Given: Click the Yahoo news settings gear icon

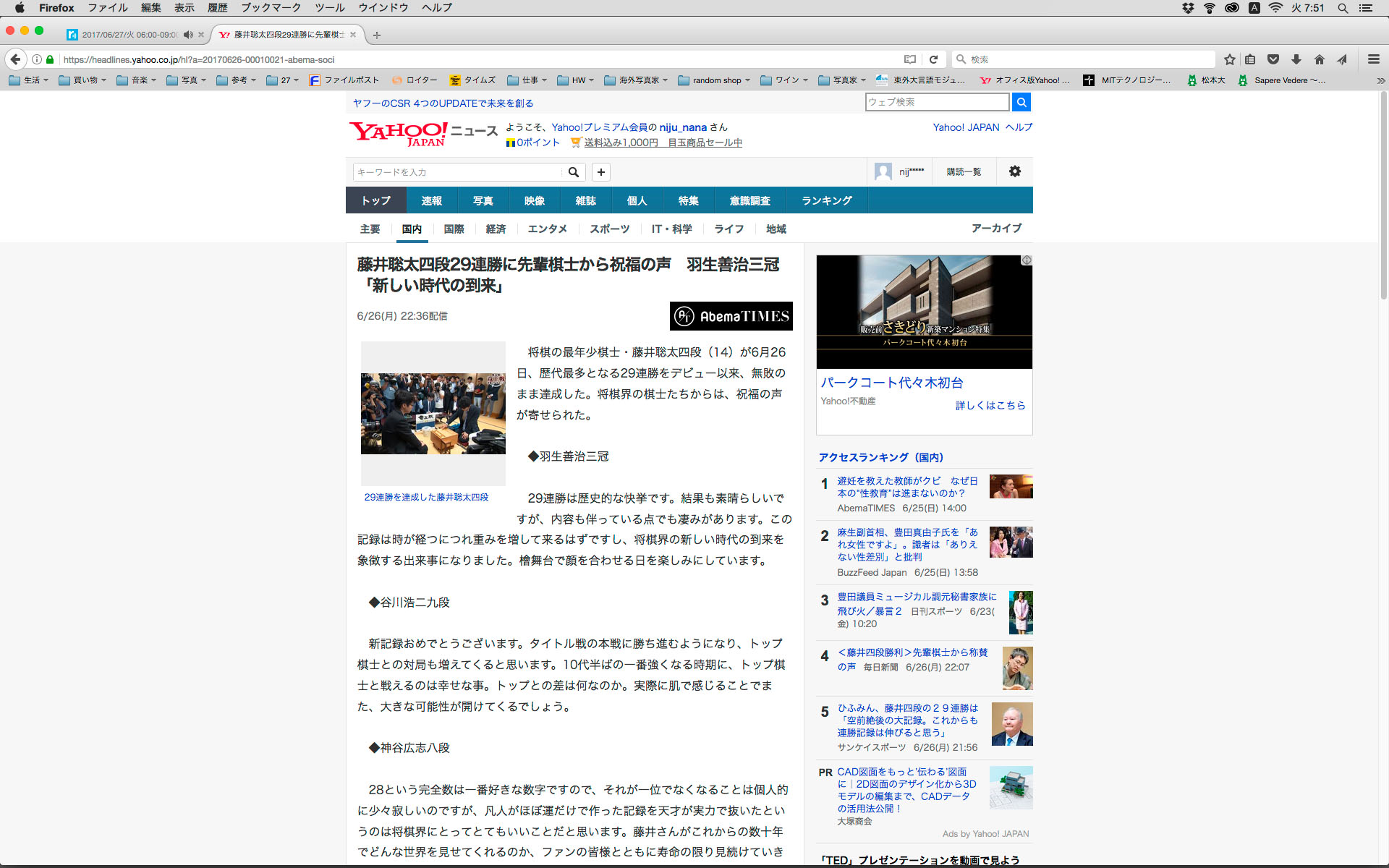Looking at the screenshot, I should click(1014, 171).
